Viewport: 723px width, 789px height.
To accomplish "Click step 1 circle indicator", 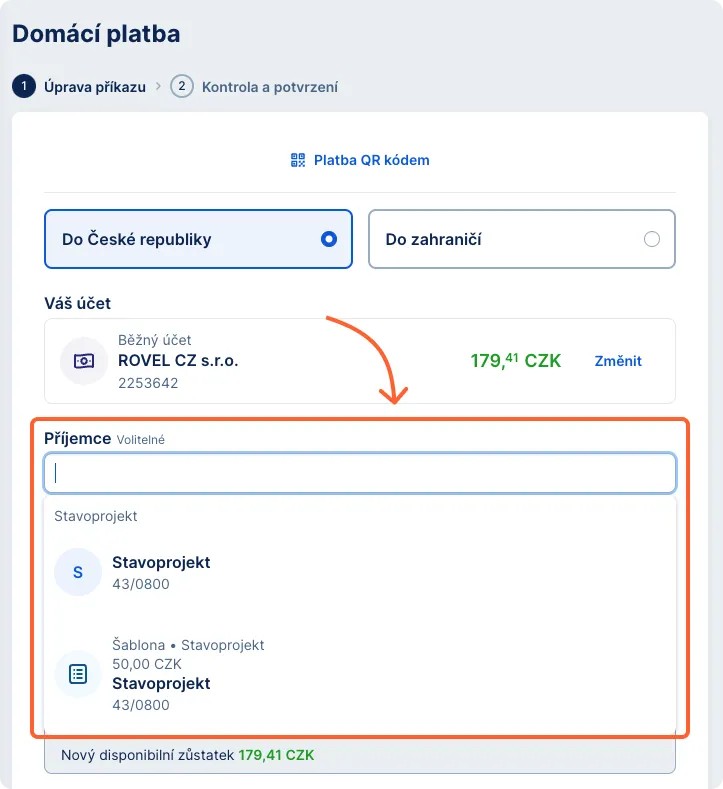I will click(x=23, y=86).
